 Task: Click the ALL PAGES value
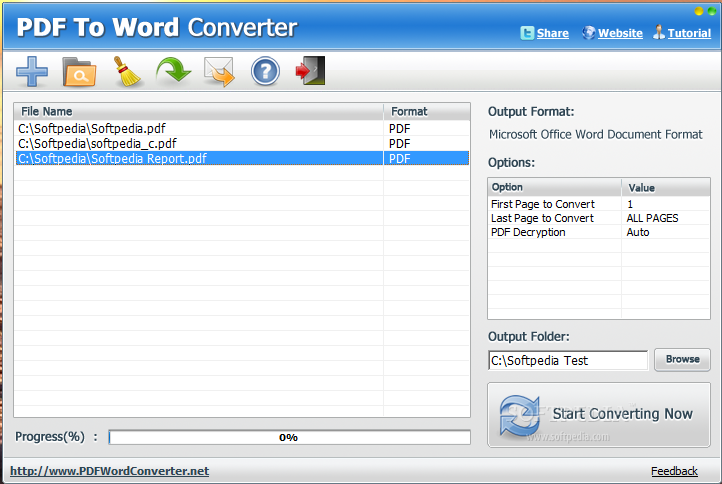click(x=652, y=218)
